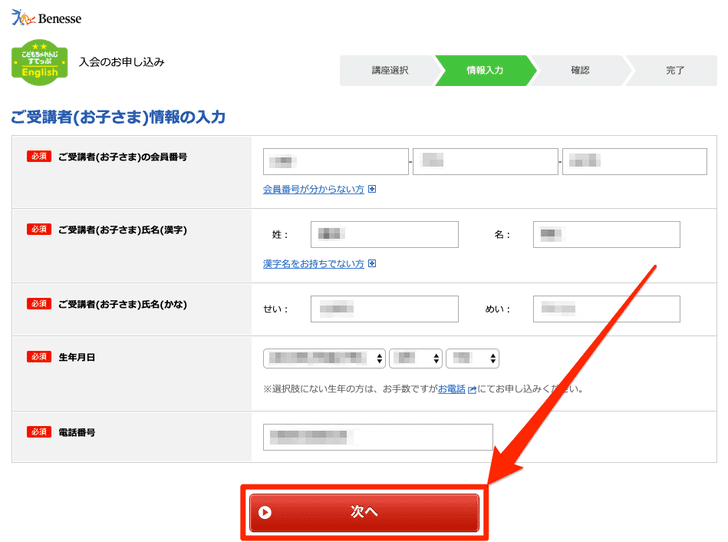Viewport: 728px width, 542px height.
Task: Click the ご受講者(お子さま)の会員番号 label
Action: pos(123,157)
